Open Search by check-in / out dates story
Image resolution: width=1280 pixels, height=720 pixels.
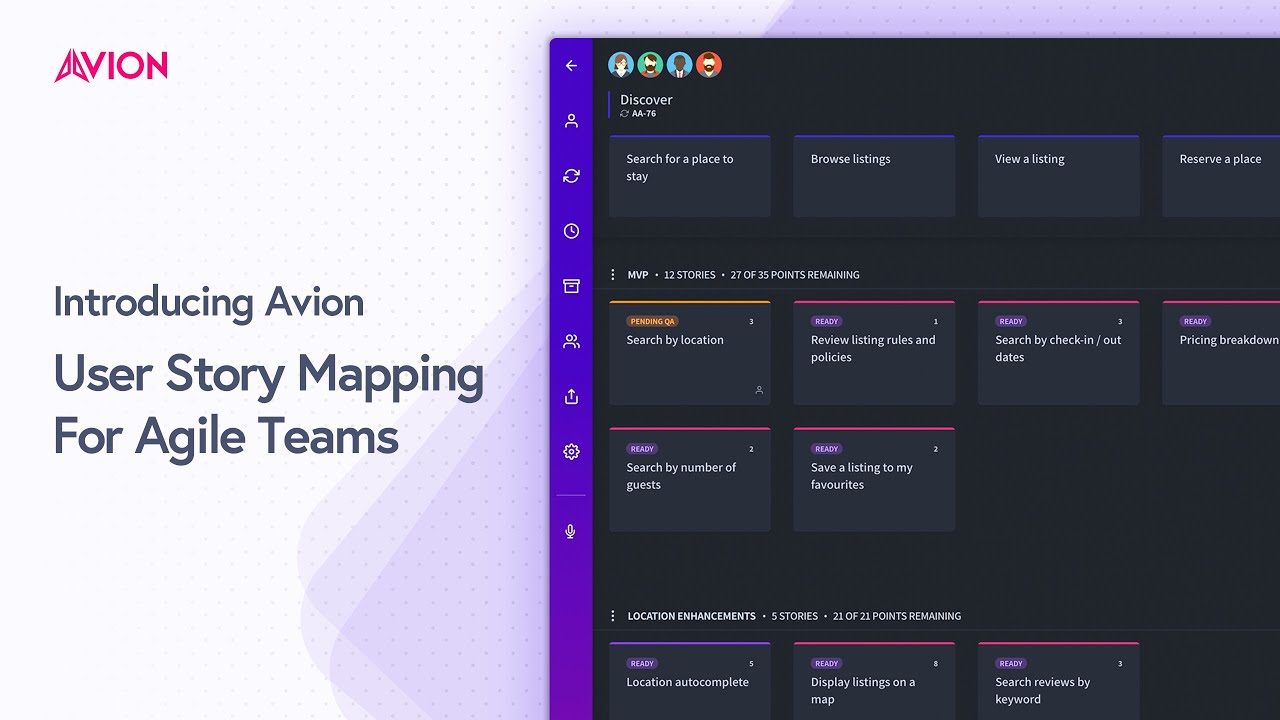(x=1058, y=353)
